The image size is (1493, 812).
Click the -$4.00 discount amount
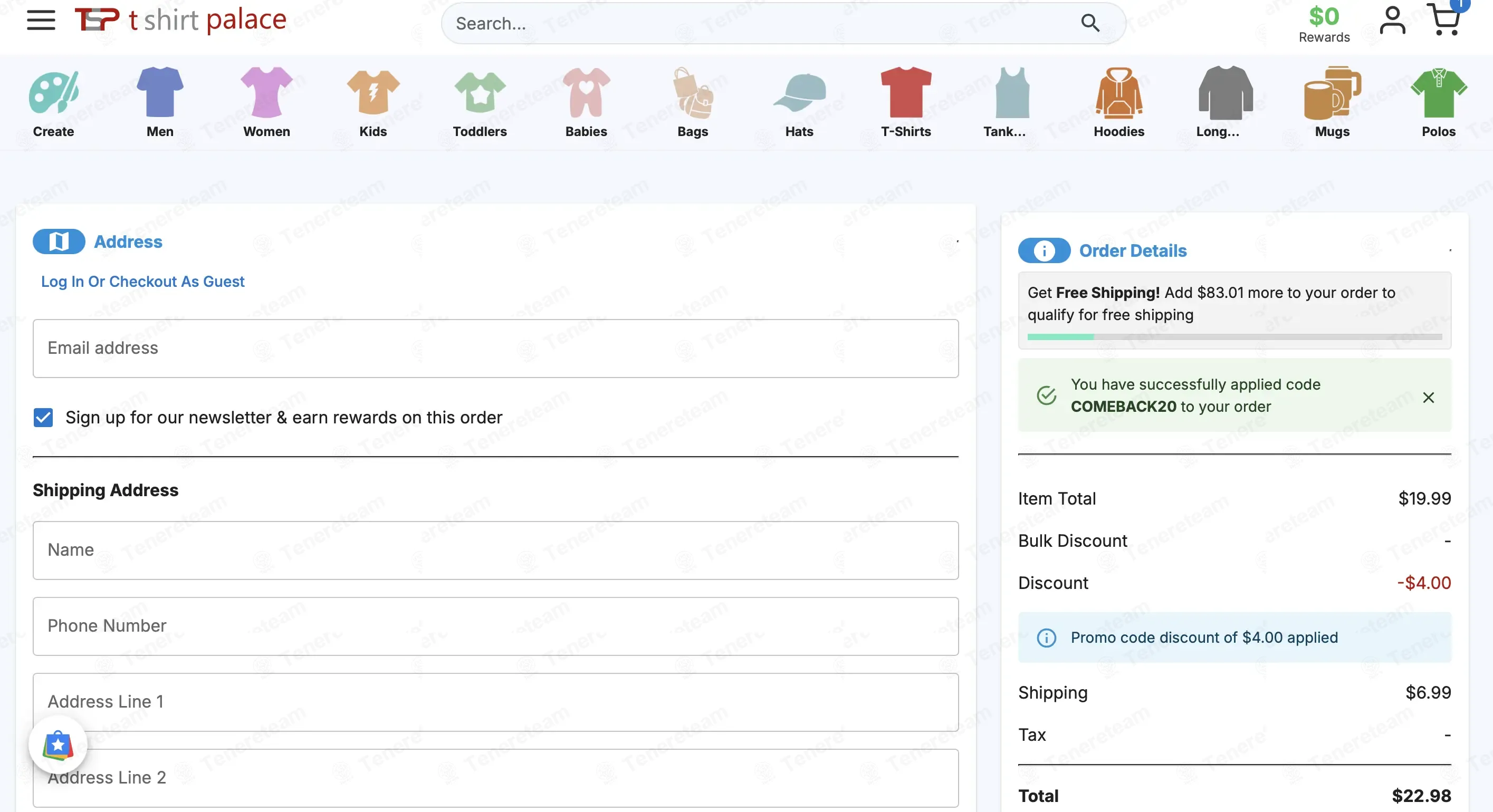coord(1423,583)
